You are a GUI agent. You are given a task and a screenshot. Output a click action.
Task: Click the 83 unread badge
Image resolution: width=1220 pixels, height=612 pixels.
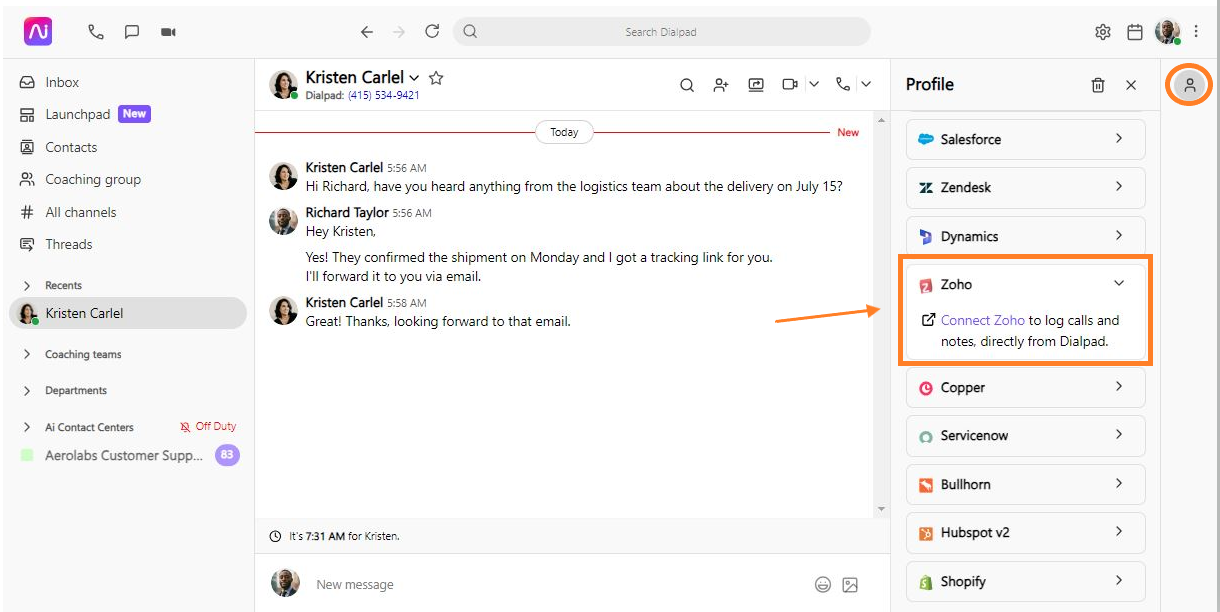[x=227, y=455]
